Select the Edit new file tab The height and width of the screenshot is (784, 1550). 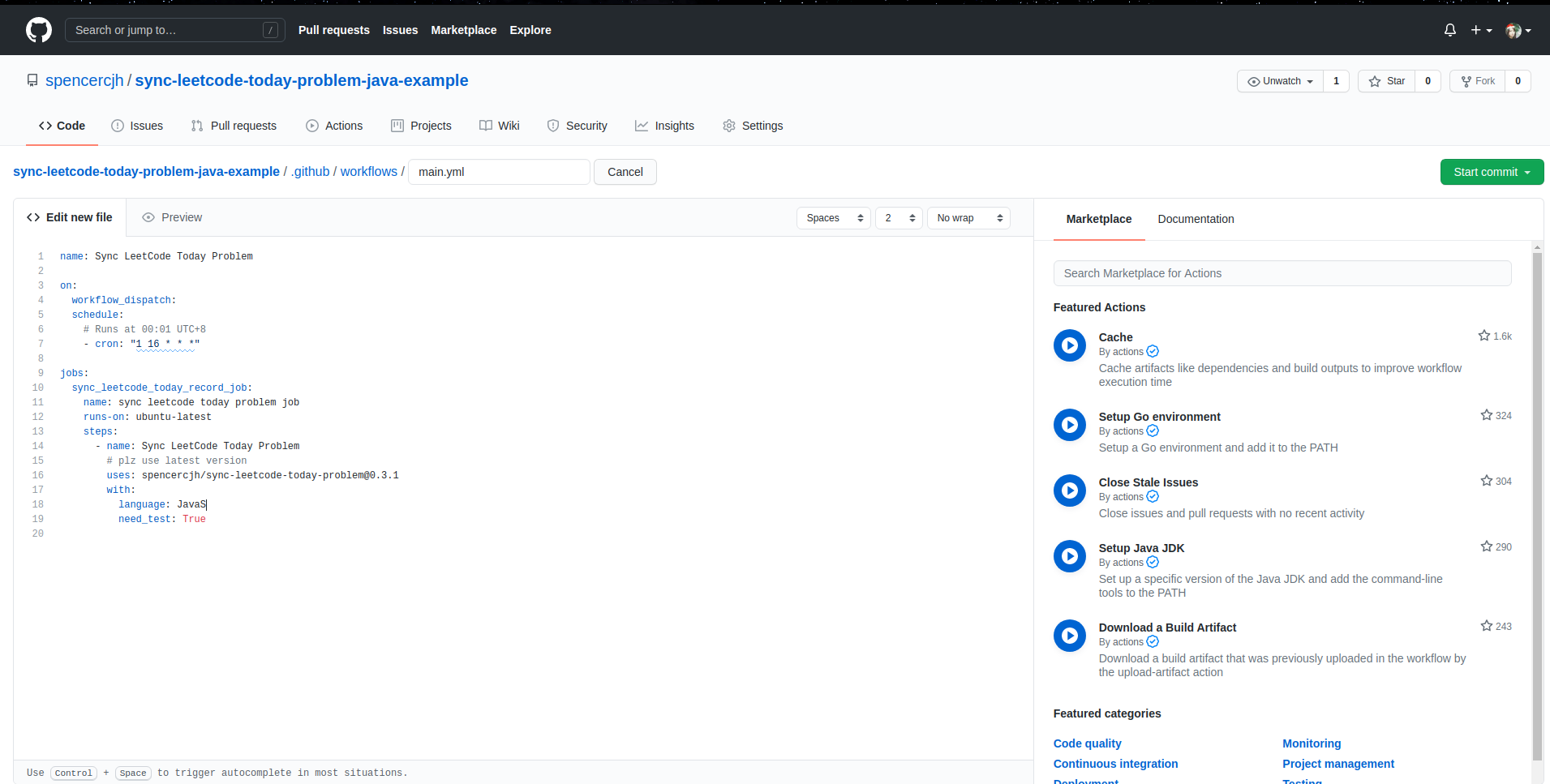coord(70,217)
